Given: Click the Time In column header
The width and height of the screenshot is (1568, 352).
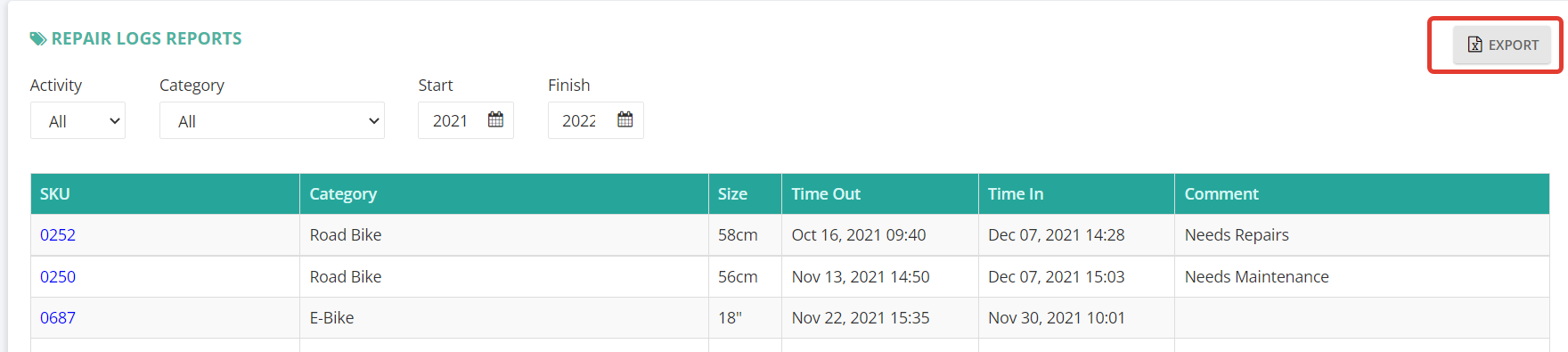Looking at the screenshot, I should 1076,193.
